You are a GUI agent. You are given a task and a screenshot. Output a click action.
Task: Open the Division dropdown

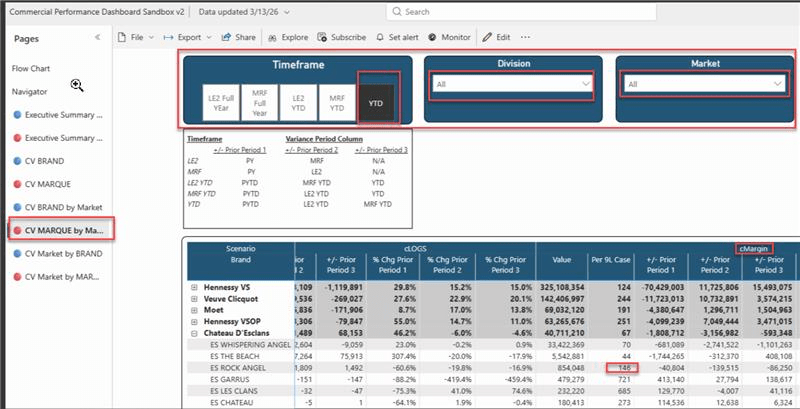[x=512, y=84]
